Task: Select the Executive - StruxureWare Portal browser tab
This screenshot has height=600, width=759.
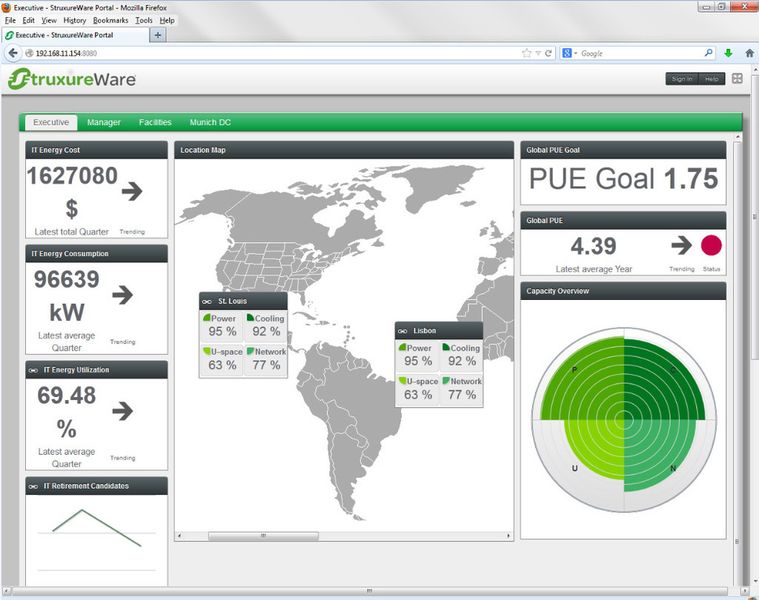Action: click(75, 35)
